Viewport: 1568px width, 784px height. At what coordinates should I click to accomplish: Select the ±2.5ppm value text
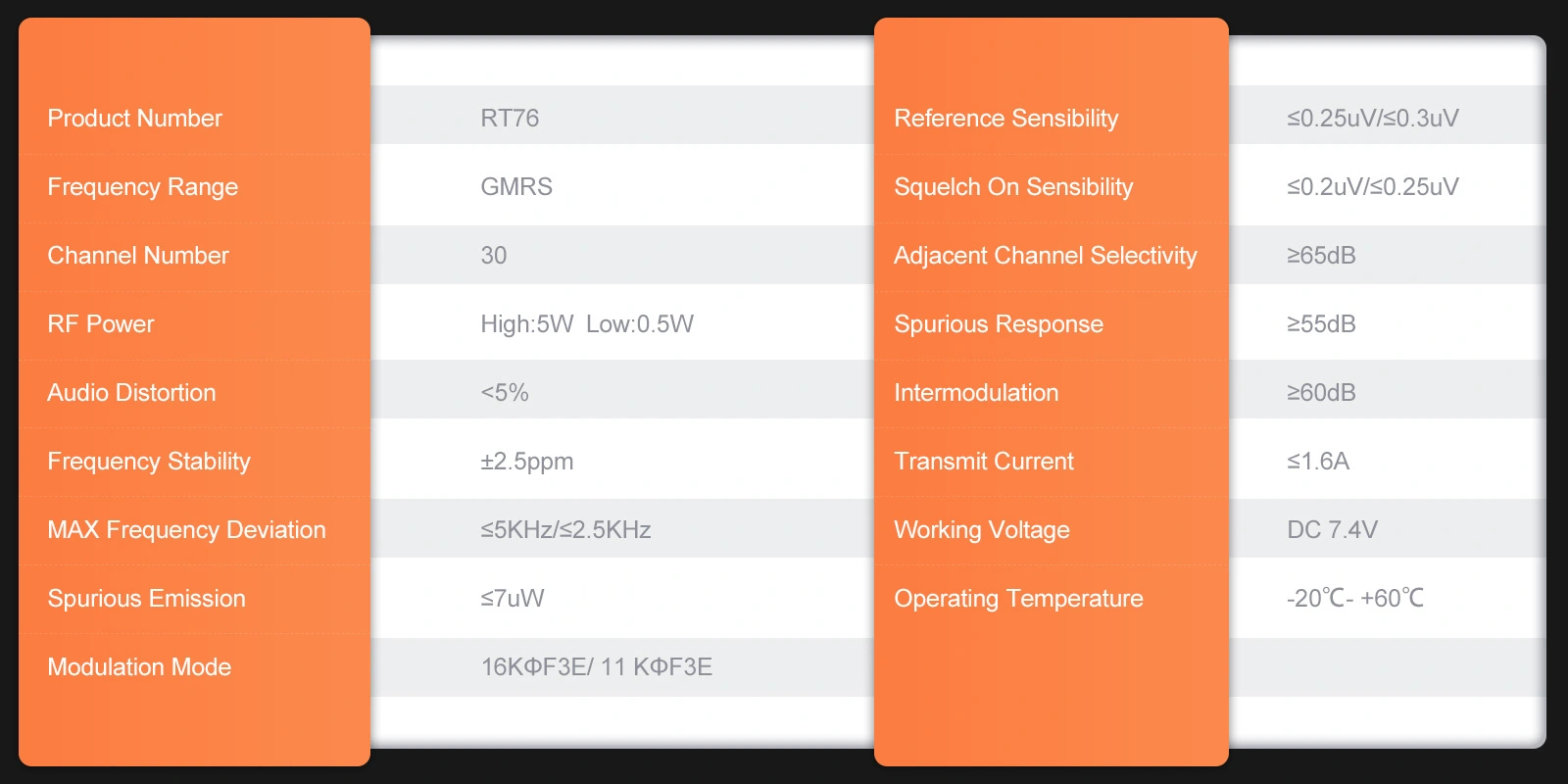pos(526,462)
